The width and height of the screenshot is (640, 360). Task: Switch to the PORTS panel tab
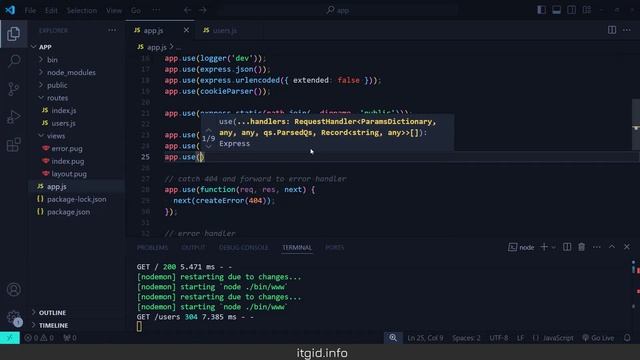tap(334, 247)
